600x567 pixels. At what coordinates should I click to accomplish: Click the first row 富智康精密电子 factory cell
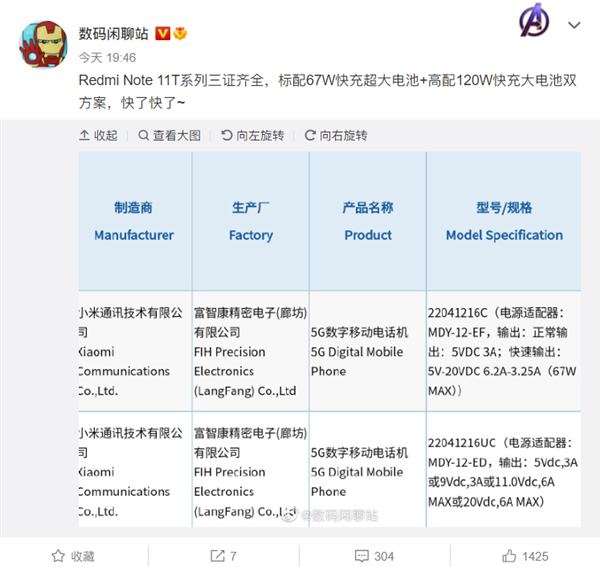pos(251,352)
